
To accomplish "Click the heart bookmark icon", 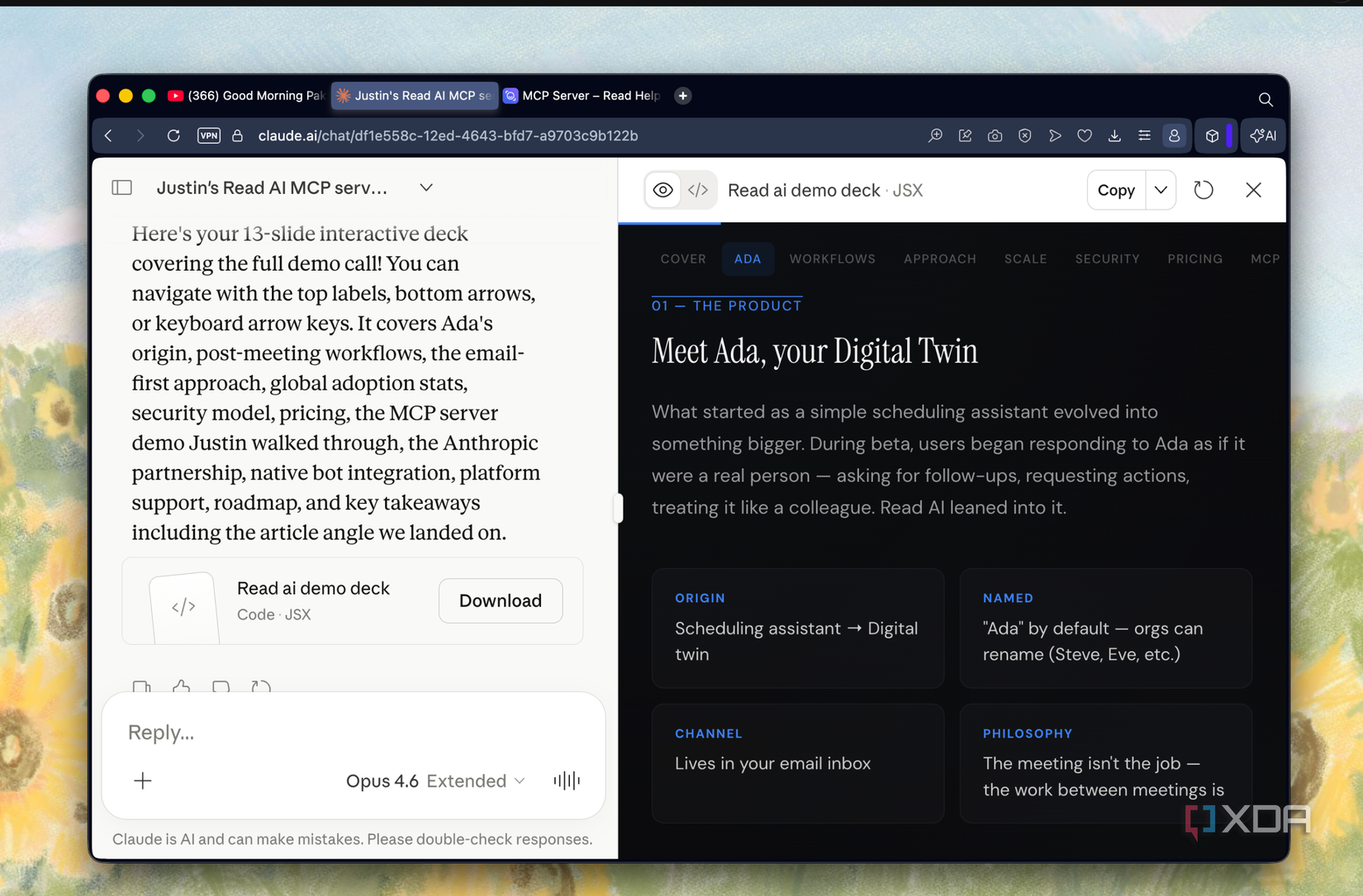I will (1085, 135).
